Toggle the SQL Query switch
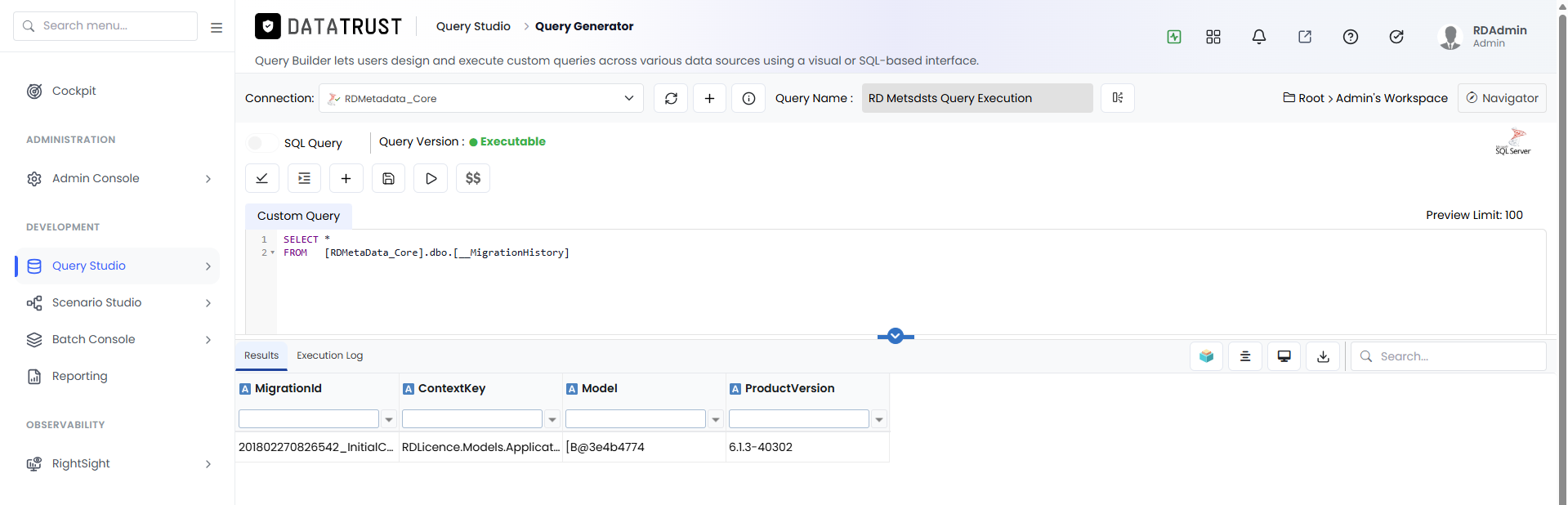1568x505 pixels. 261,143
